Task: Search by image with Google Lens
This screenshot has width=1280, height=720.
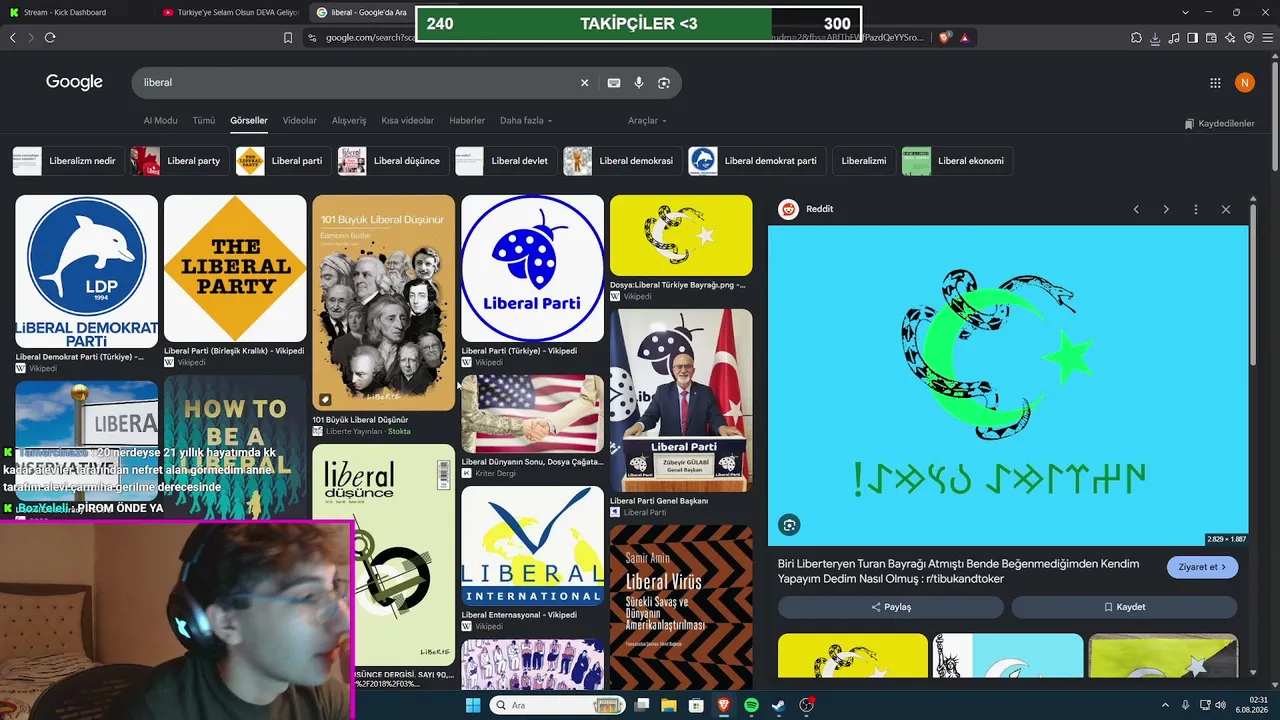Action: tap(664, 83)
